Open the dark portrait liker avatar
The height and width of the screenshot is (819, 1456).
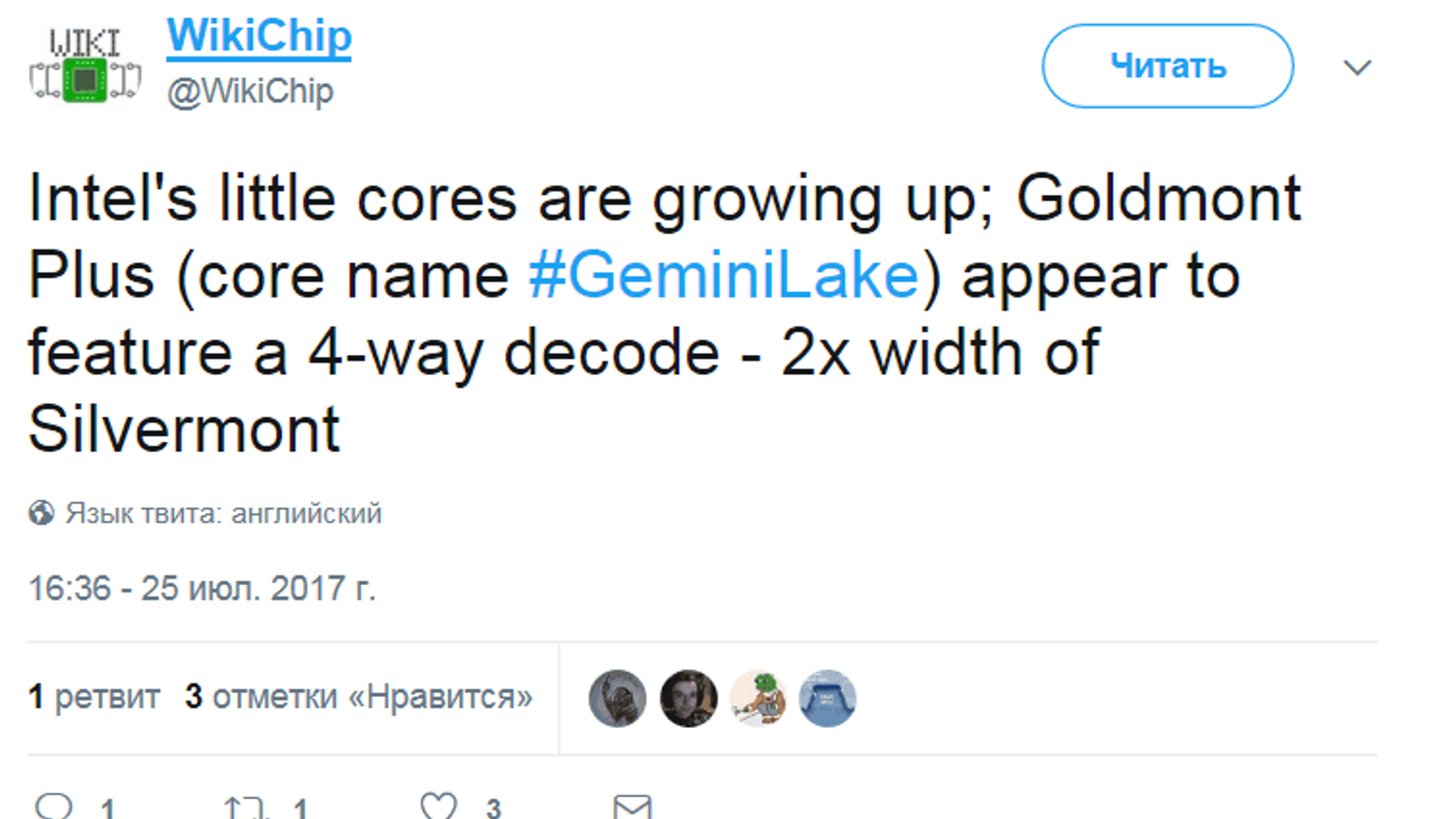coord(689,699)
